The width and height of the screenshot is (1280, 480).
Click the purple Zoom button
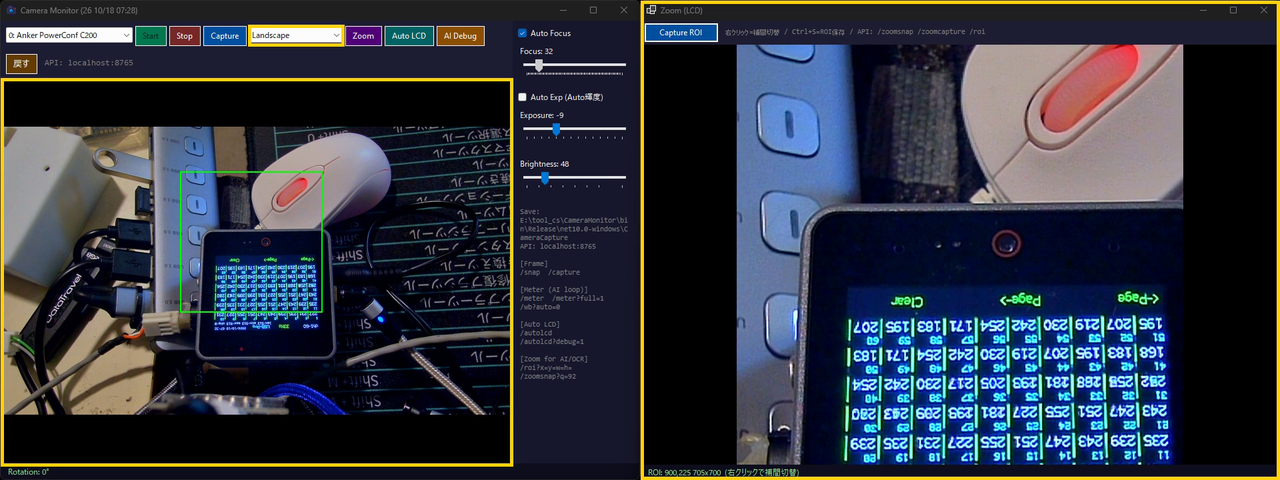[363, 35]
